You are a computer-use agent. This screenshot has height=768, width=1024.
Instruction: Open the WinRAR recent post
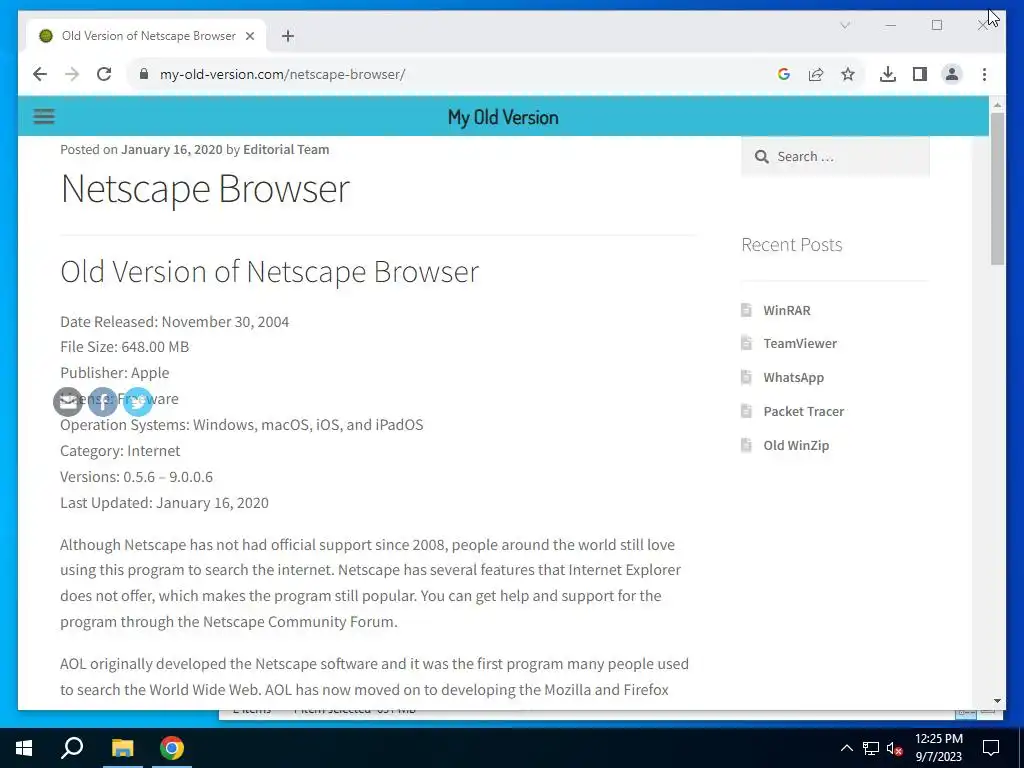click(786, 310)
